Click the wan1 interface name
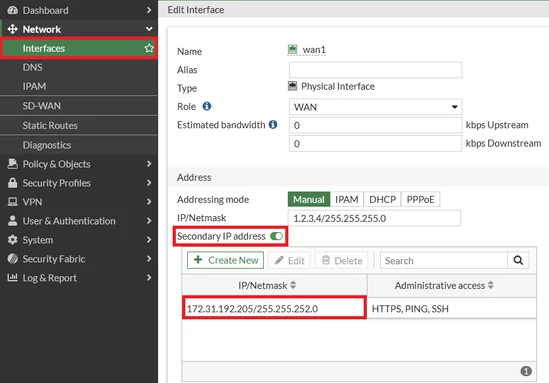The image size is (549, 383). (314, 50)
